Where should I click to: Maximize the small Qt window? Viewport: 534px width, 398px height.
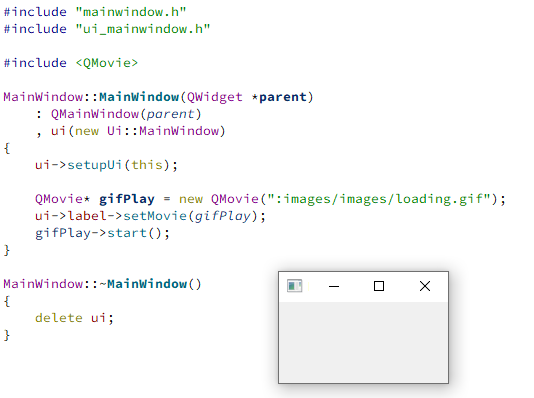379,286
